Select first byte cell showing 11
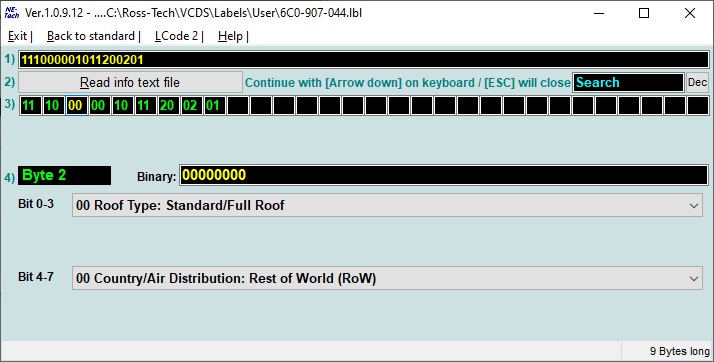Screen dimensions: 714x362 tap(30, 106)
